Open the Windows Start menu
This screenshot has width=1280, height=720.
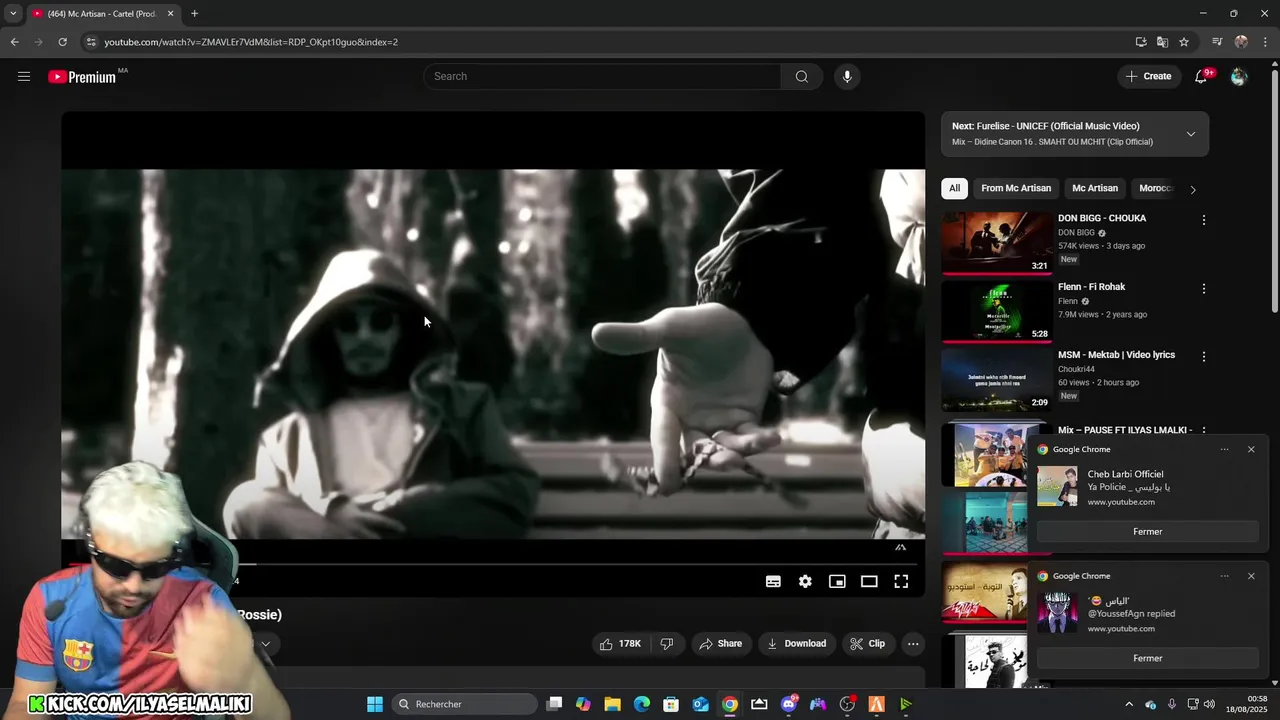click(375, 704)
